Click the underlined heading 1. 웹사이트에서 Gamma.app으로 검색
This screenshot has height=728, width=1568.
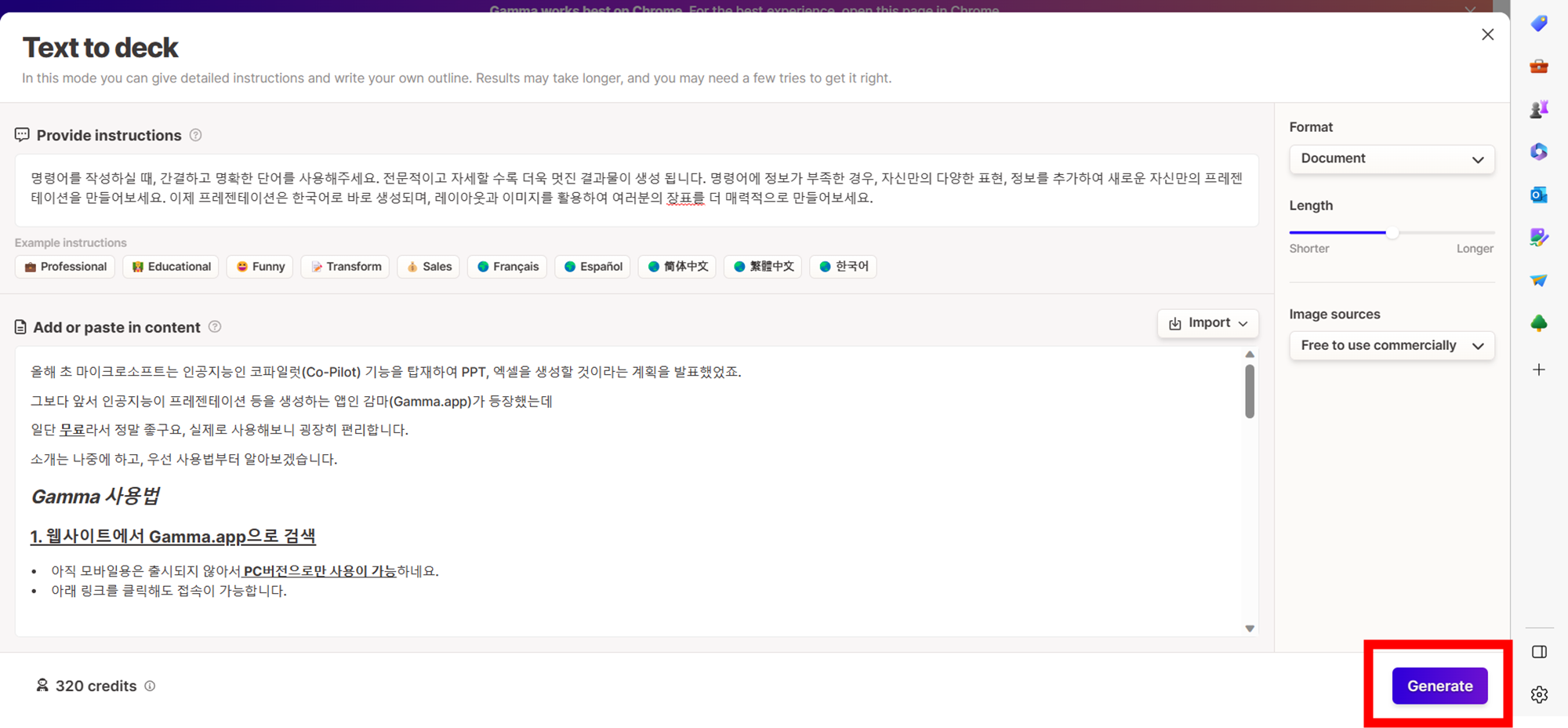point(172,537)
